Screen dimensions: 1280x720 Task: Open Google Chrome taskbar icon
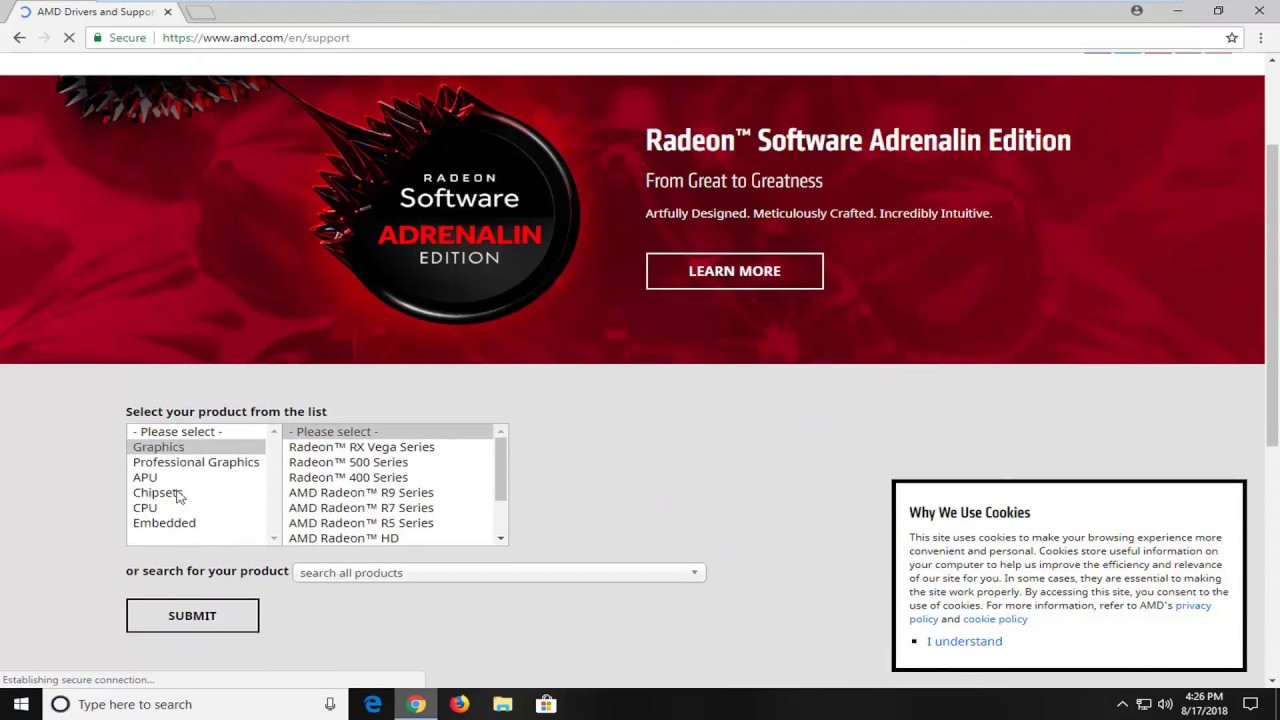tap(416, 704)
